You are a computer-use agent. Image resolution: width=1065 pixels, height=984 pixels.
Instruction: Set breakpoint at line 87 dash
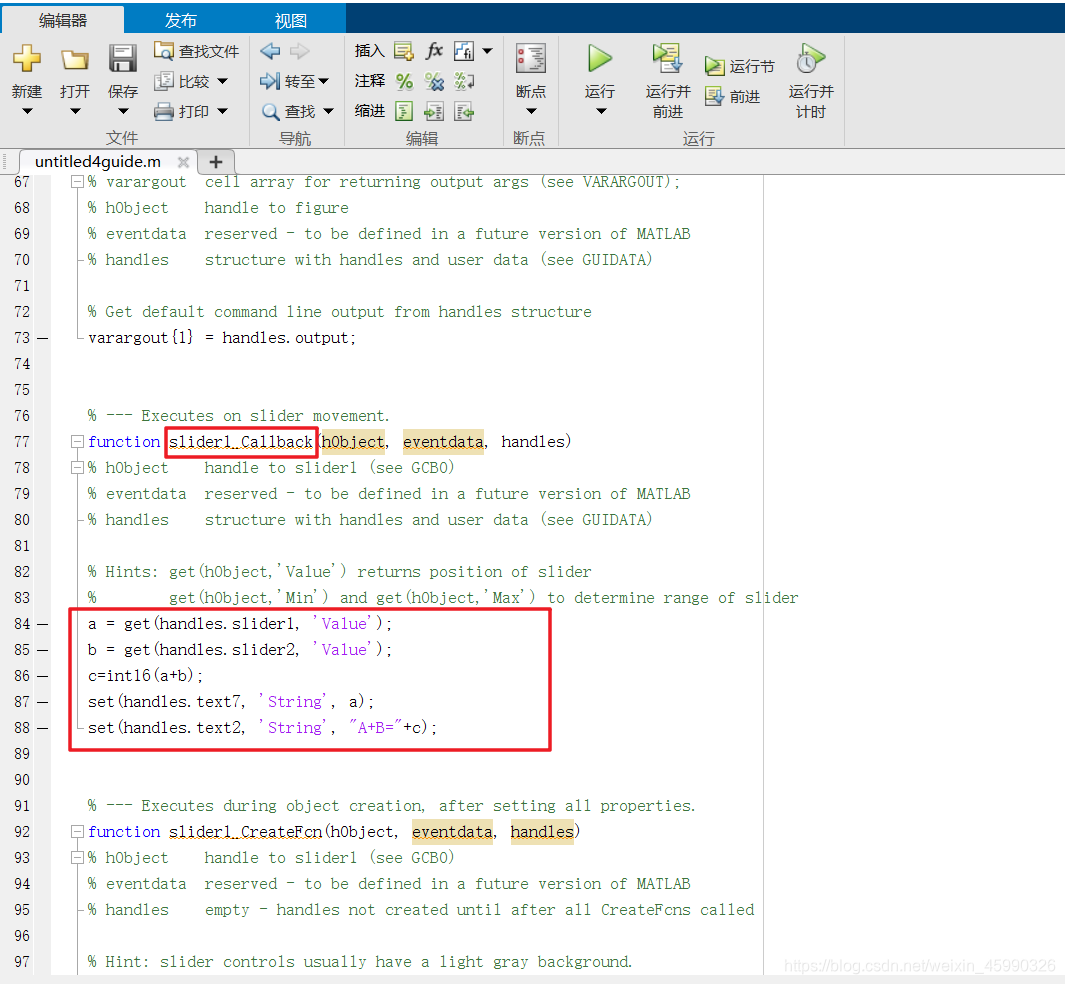43,702
